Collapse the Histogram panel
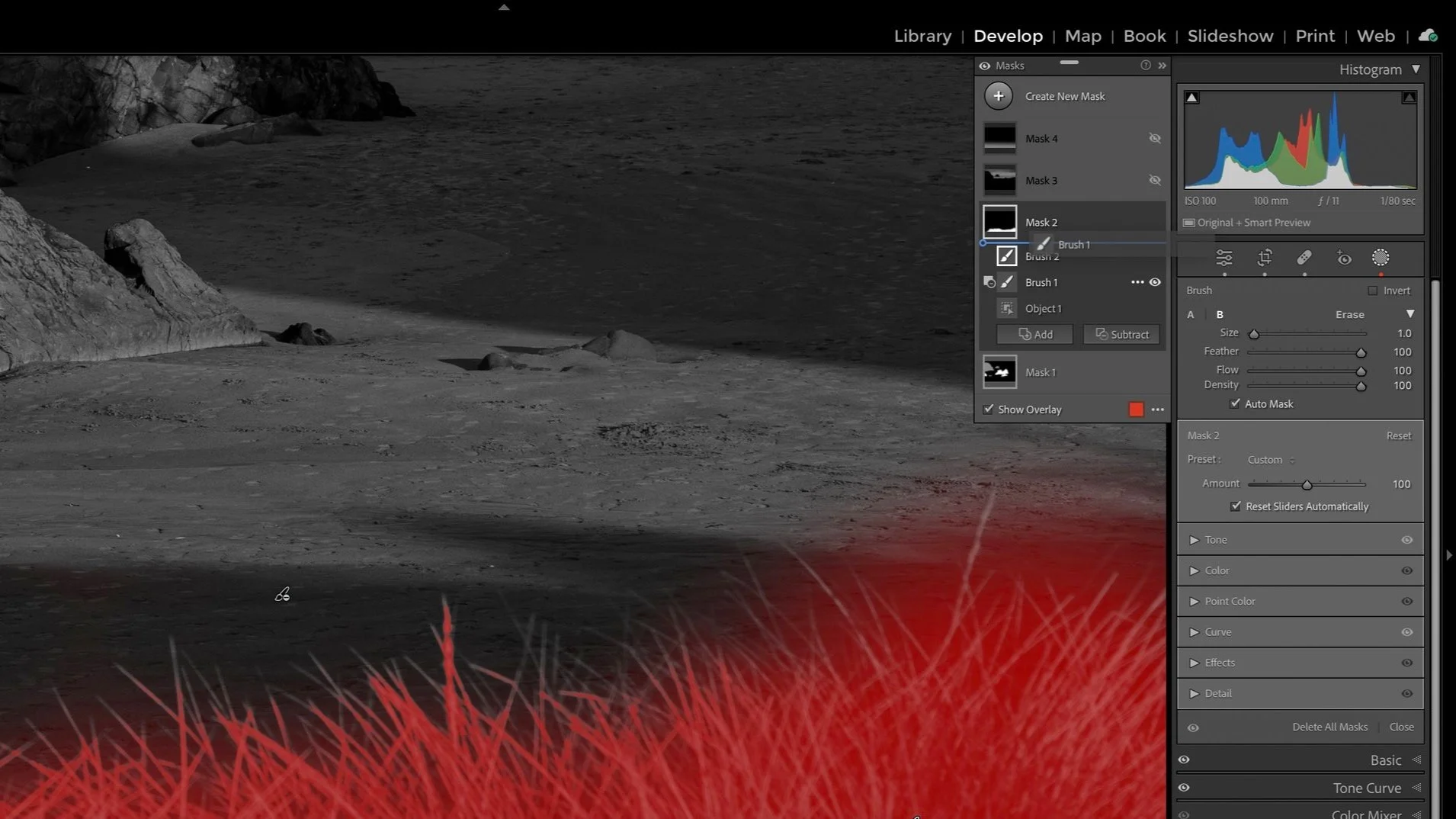Viewport: 1456px width, 819px height. (x=1416, y=69)
